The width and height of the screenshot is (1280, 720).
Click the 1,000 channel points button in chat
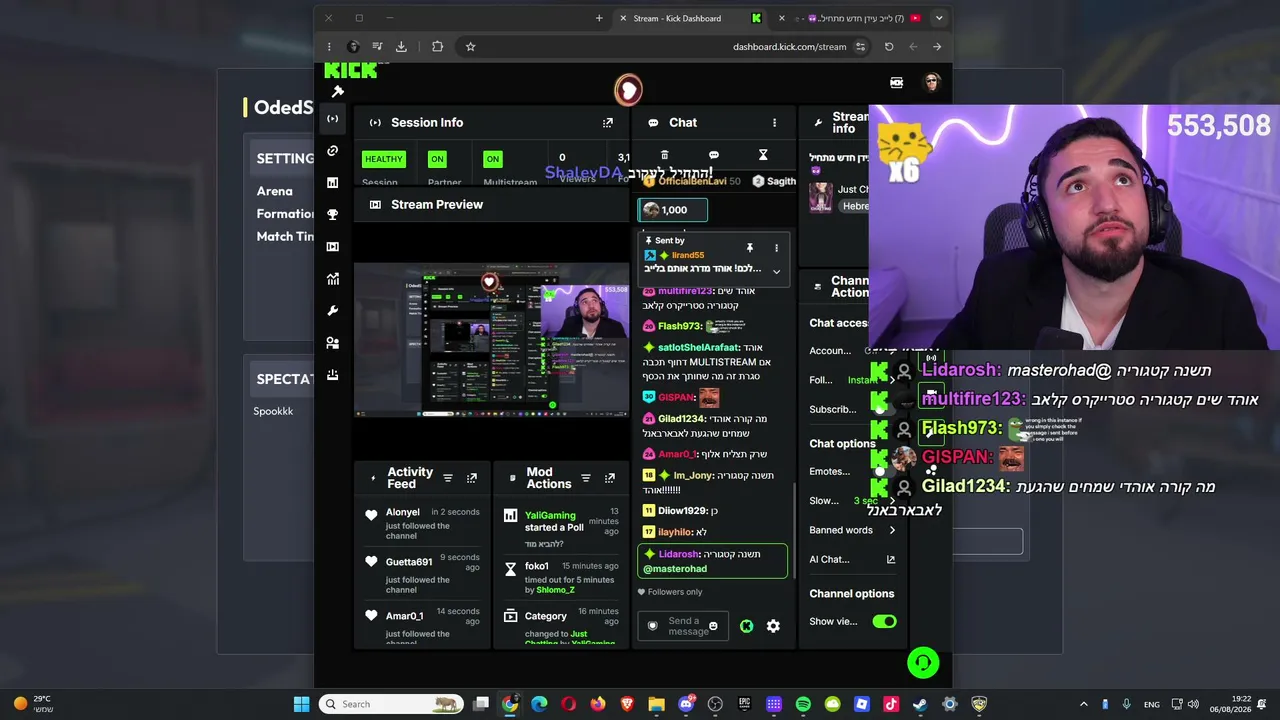[x=673, y=210]
